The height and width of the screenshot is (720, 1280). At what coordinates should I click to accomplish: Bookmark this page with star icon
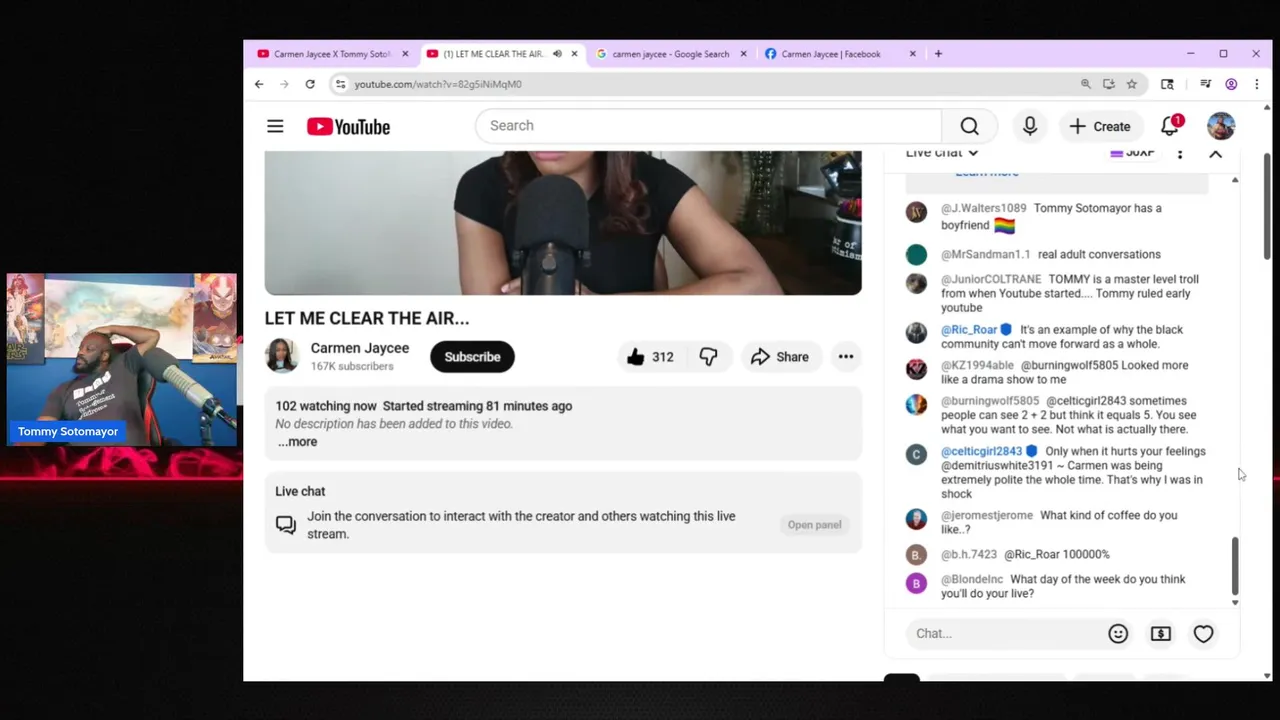pyautogui.click(x=1132, y=84)
